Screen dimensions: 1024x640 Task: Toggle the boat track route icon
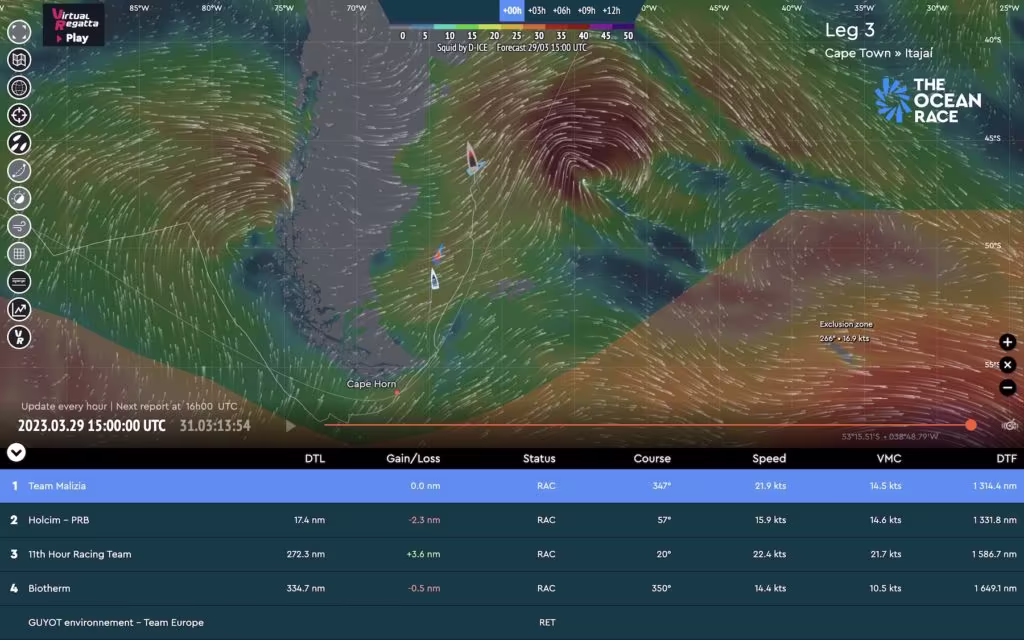pos(19,171)
